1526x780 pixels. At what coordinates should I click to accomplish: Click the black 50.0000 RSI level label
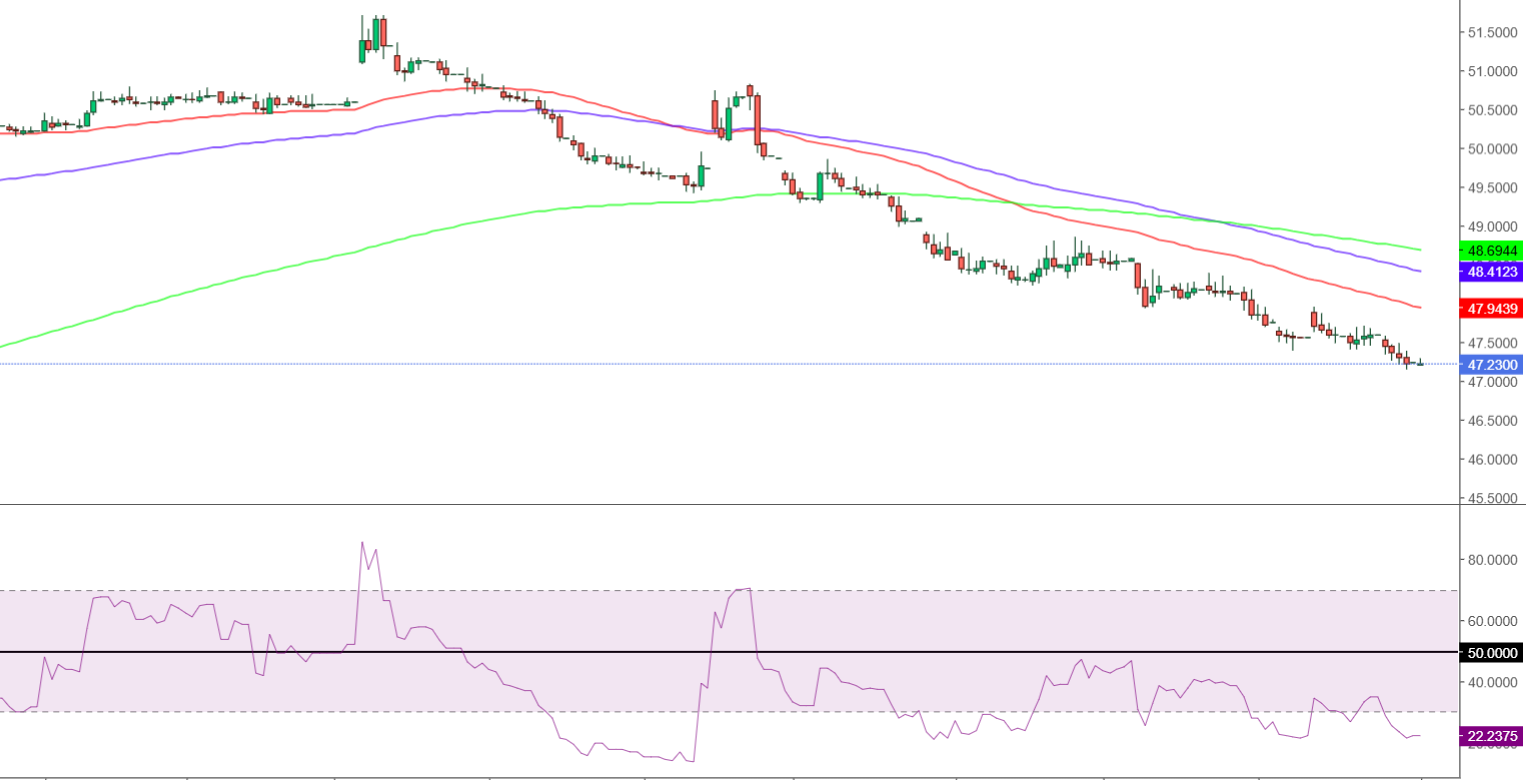click(x=1491, y=653)
